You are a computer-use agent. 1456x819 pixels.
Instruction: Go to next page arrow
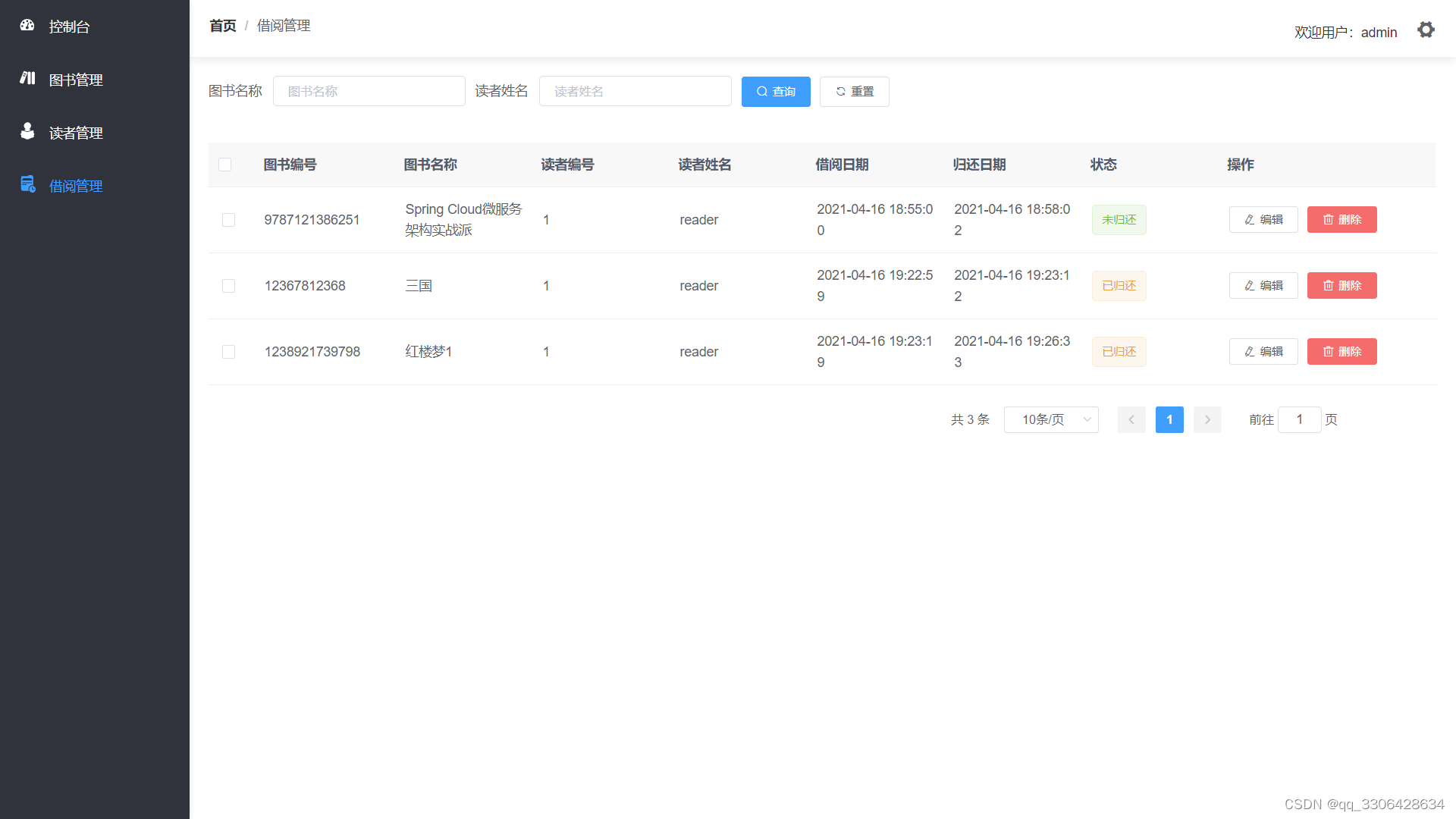tap(1207, 419)
